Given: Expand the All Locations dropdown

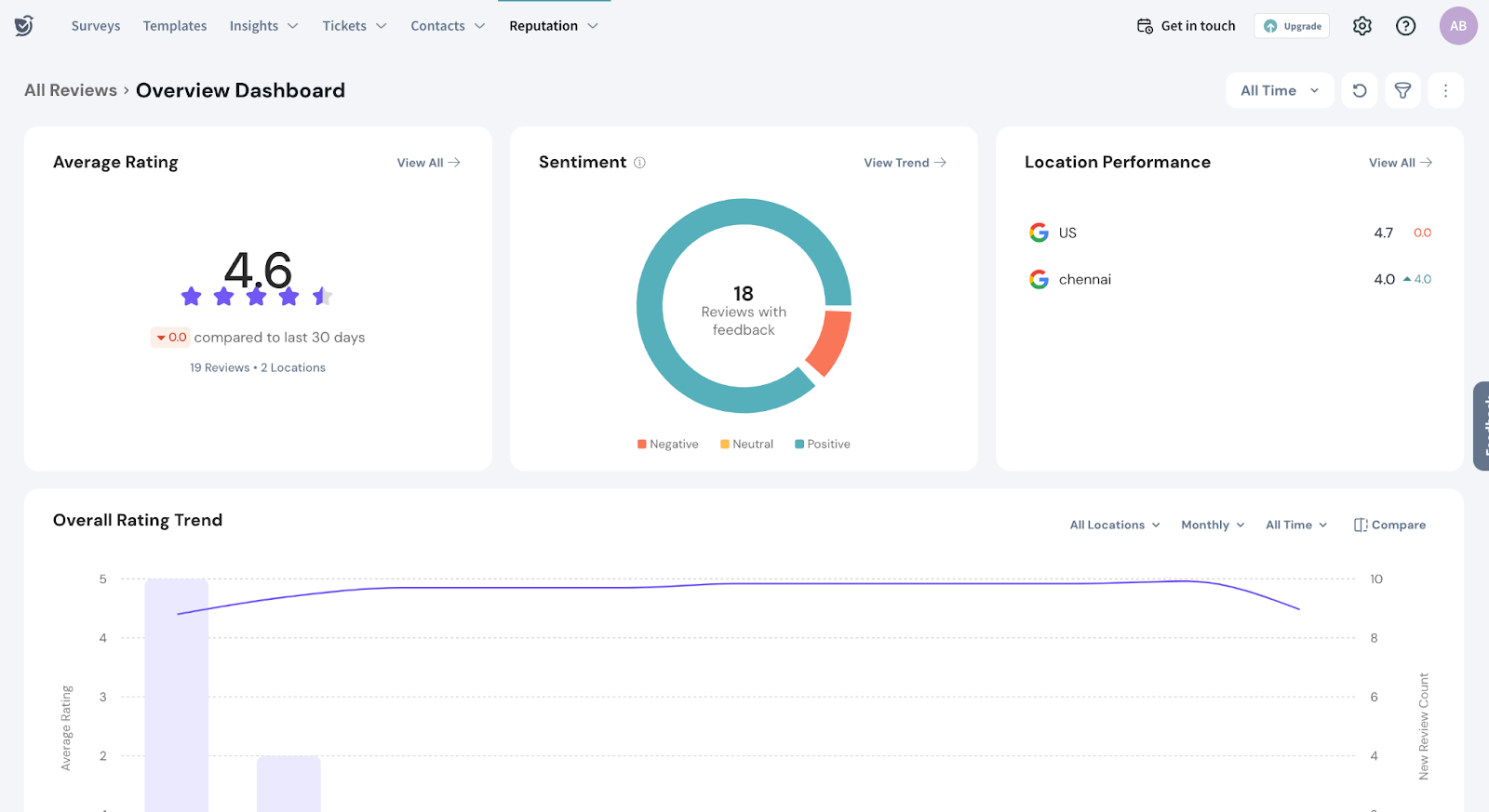Looking at the screenshot, I should pyautogui.click(x=1114, y=525).
